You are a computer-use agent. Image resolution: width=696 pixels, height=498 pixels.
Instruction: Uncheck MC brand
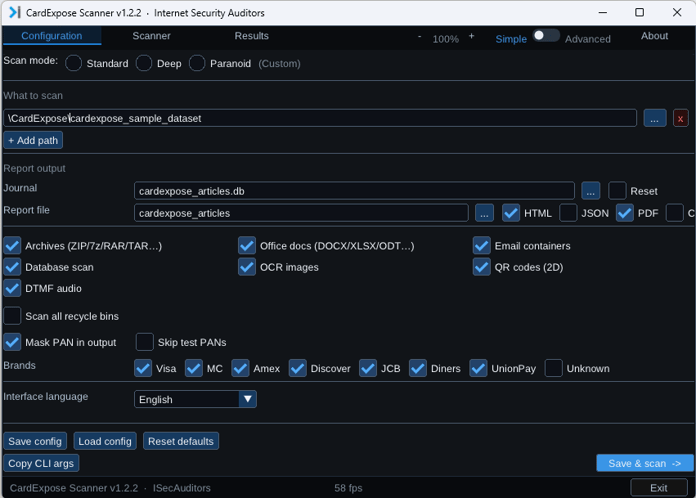tap(194, 368)
